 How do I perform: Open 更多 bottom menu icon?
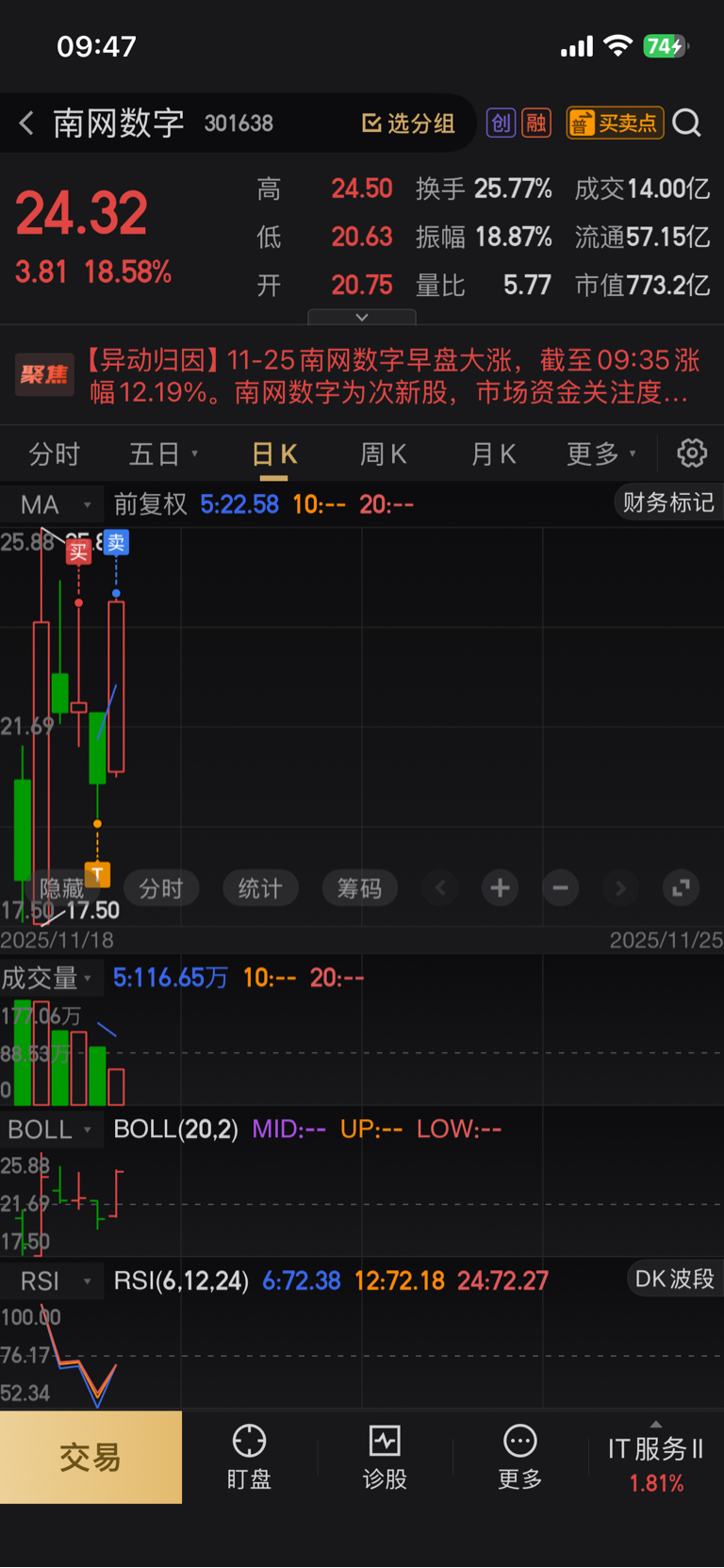[x=520, y=1457]
